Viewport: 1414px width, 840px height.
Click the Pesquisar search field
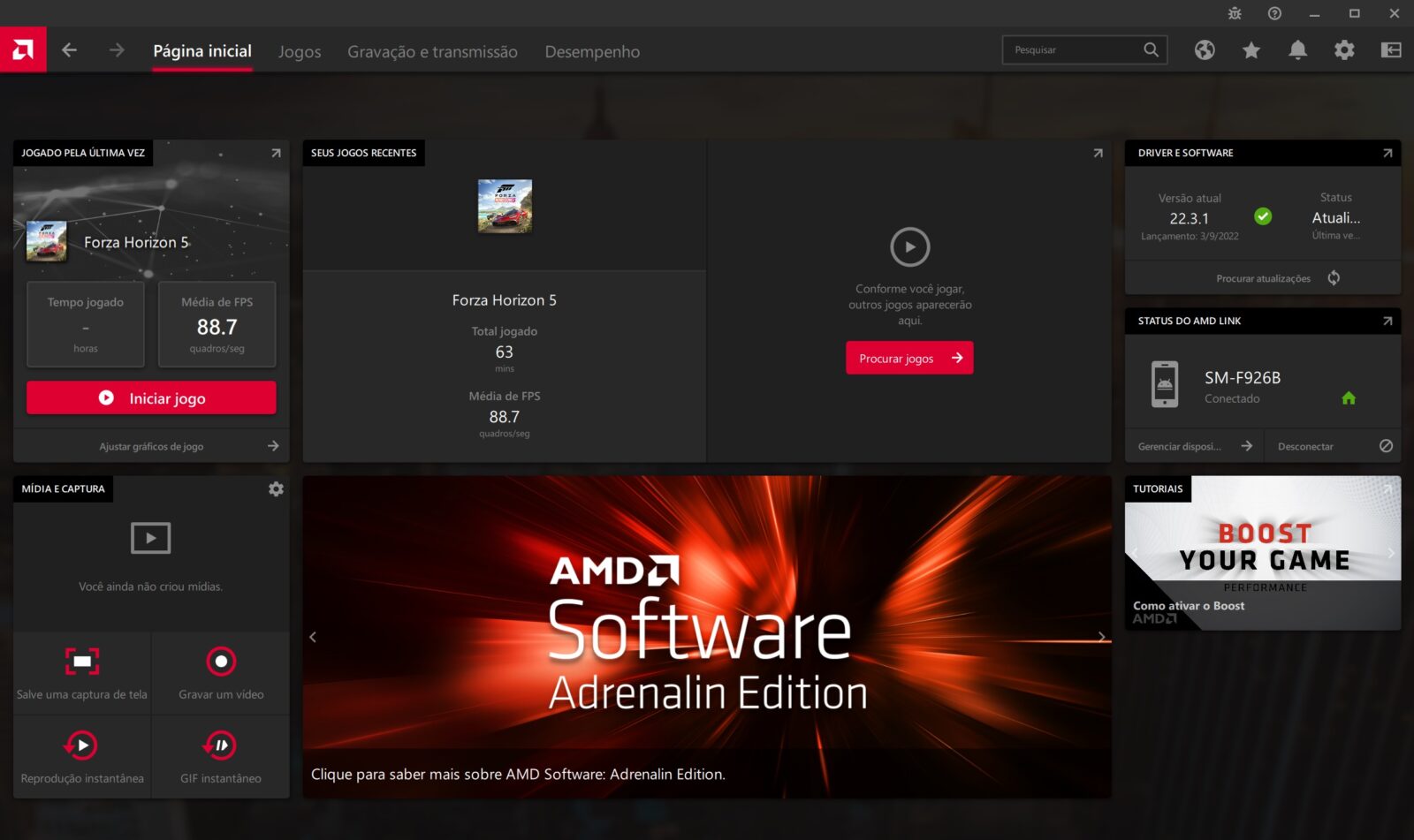pyautogui.click(x=1074, y=50)
